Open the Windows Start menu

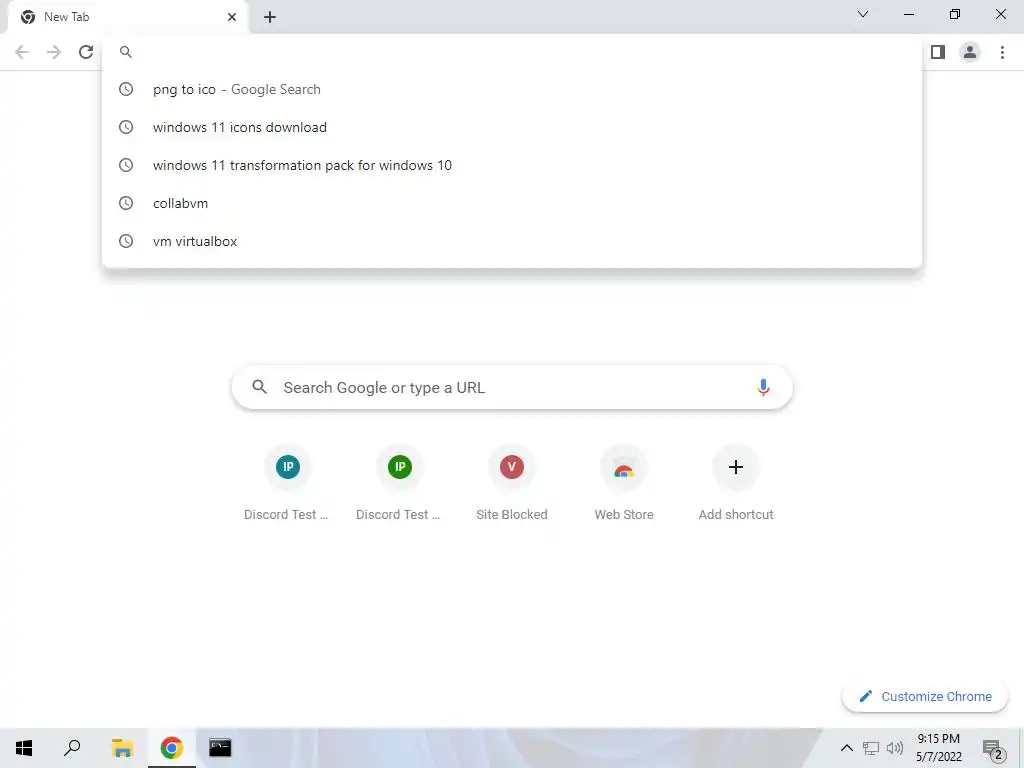[x=24, y=748]
